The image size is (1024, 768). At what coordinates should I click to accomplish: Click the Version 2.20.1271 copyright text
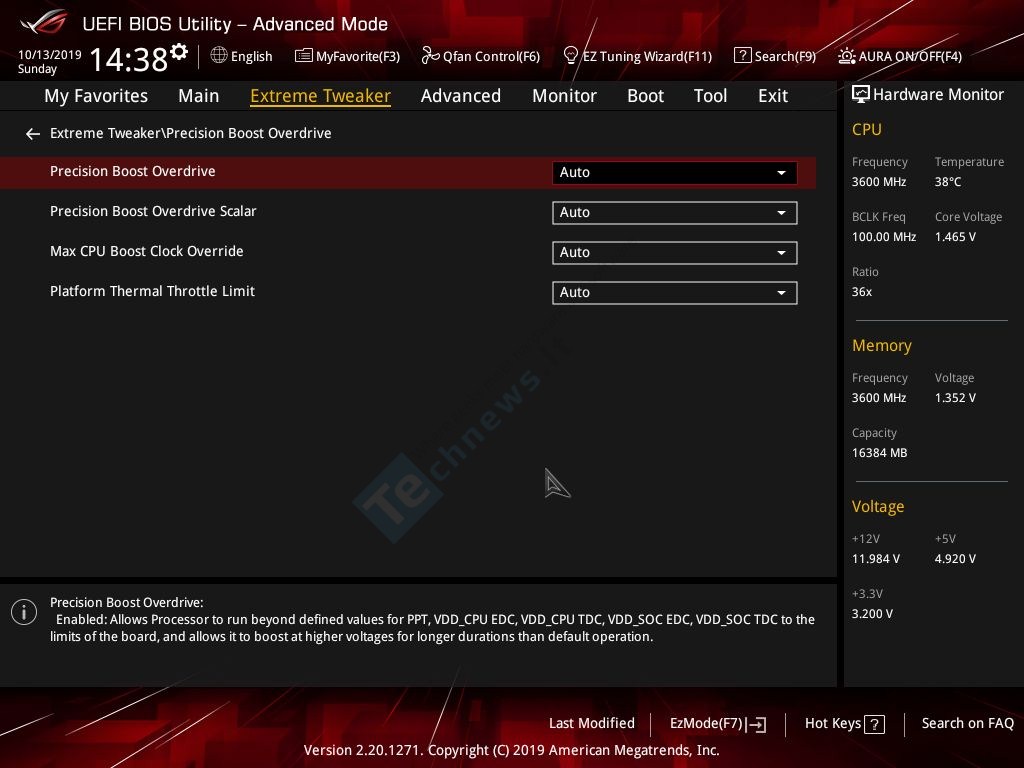click(x=511, y=750)
